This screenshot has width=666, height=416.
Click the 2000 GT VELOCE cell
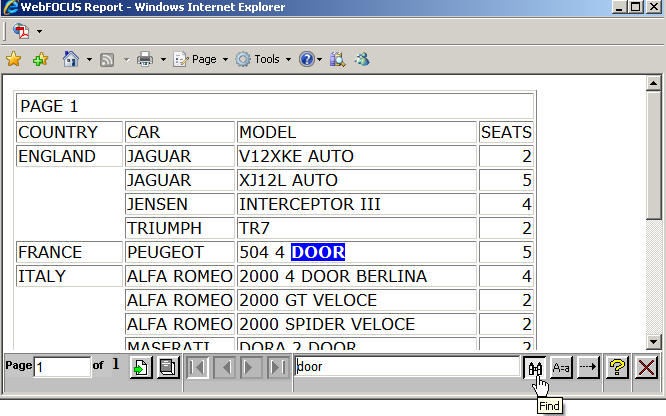pyautogui.click(x=357, y=300)
